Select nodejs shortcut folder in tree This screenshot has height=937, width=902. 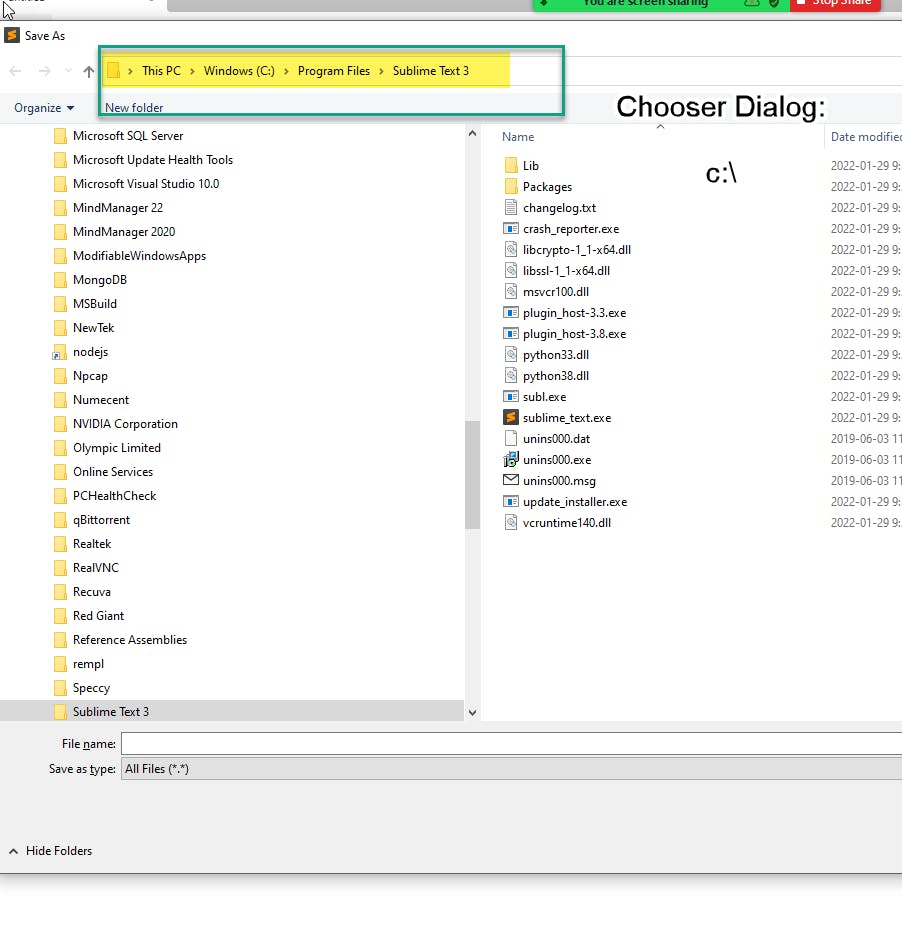pos(90,352)
